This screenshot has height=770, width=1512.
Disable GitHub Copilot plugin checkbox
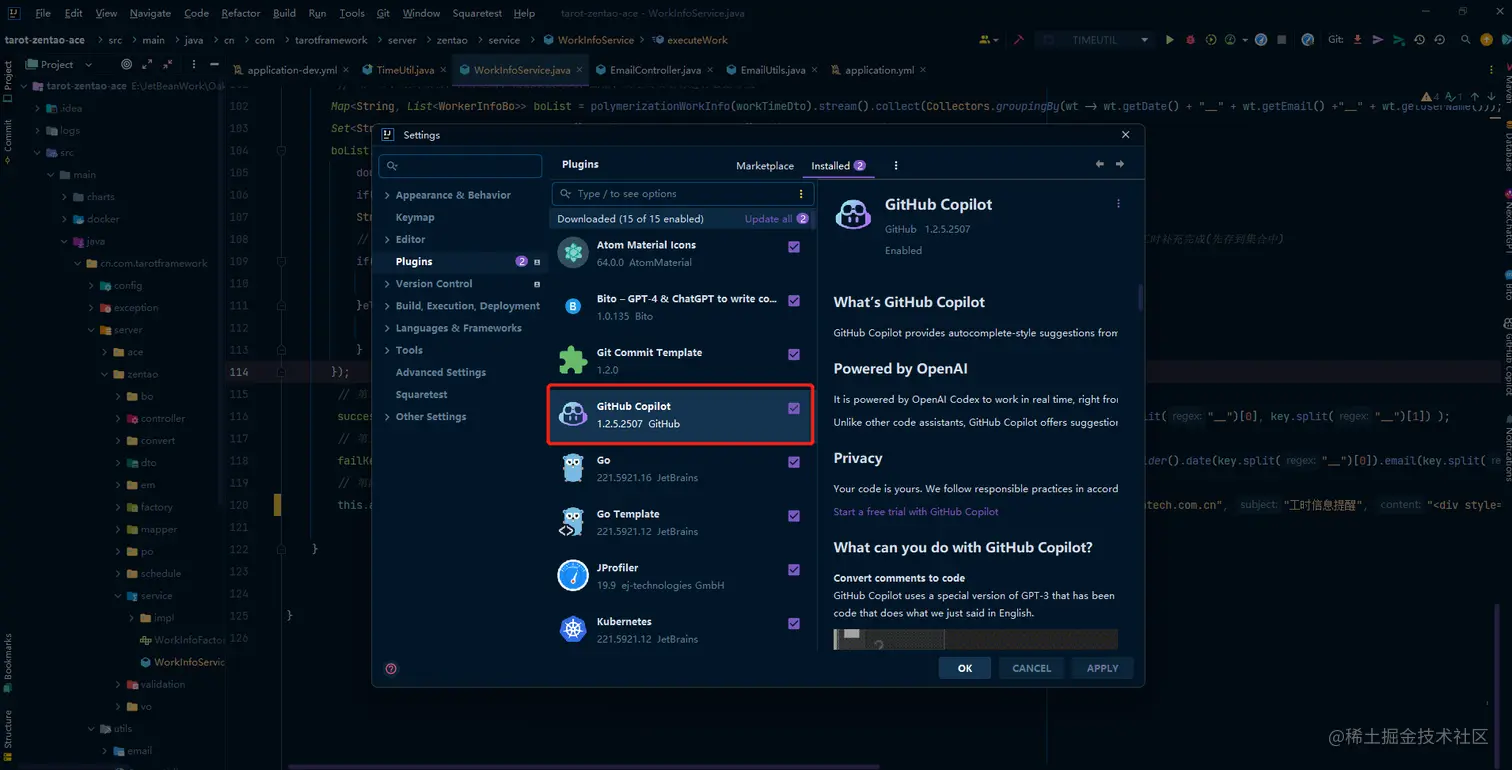[794, 409]
